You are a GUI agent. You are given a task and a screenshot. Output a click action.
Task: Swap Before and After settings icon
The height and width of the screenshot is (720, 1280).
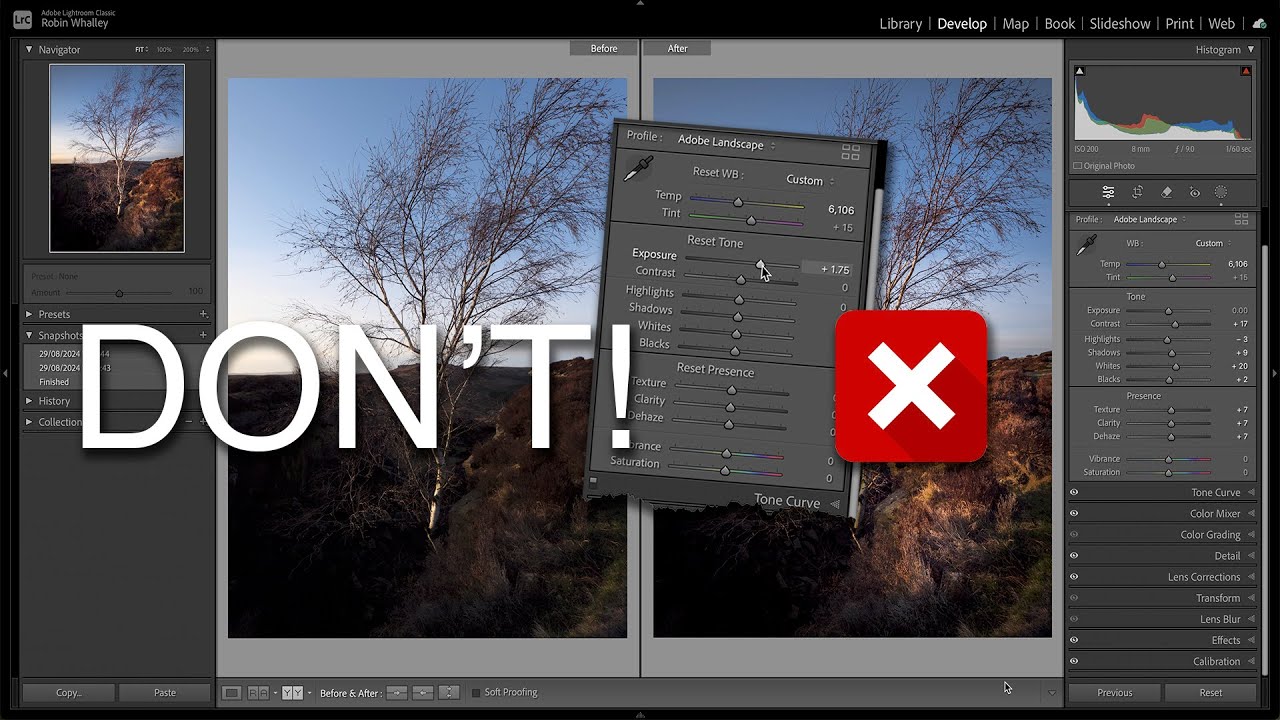click(x=449, y=692)
